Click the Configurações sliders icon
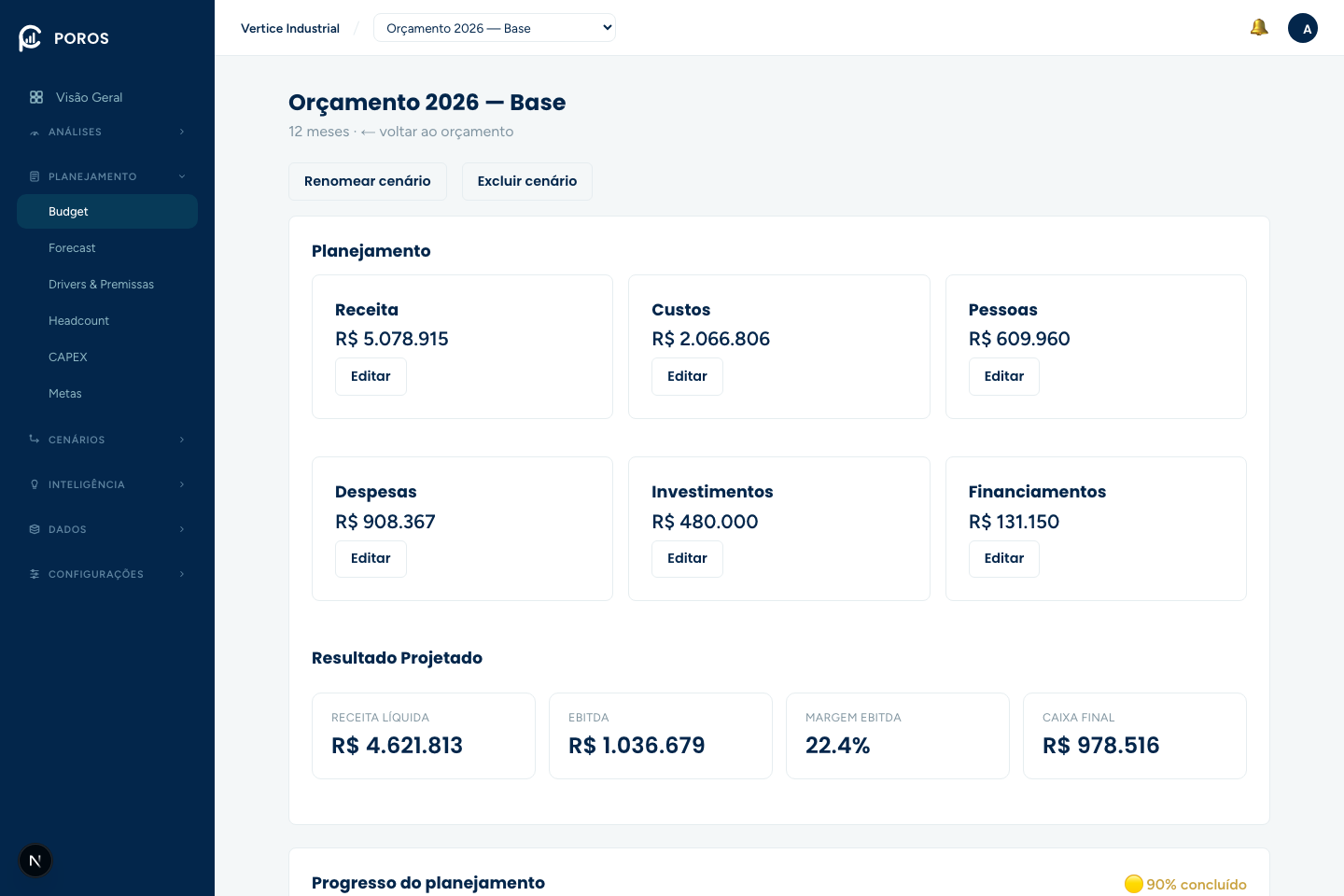The image size is (1344, 896). point(35,574)
